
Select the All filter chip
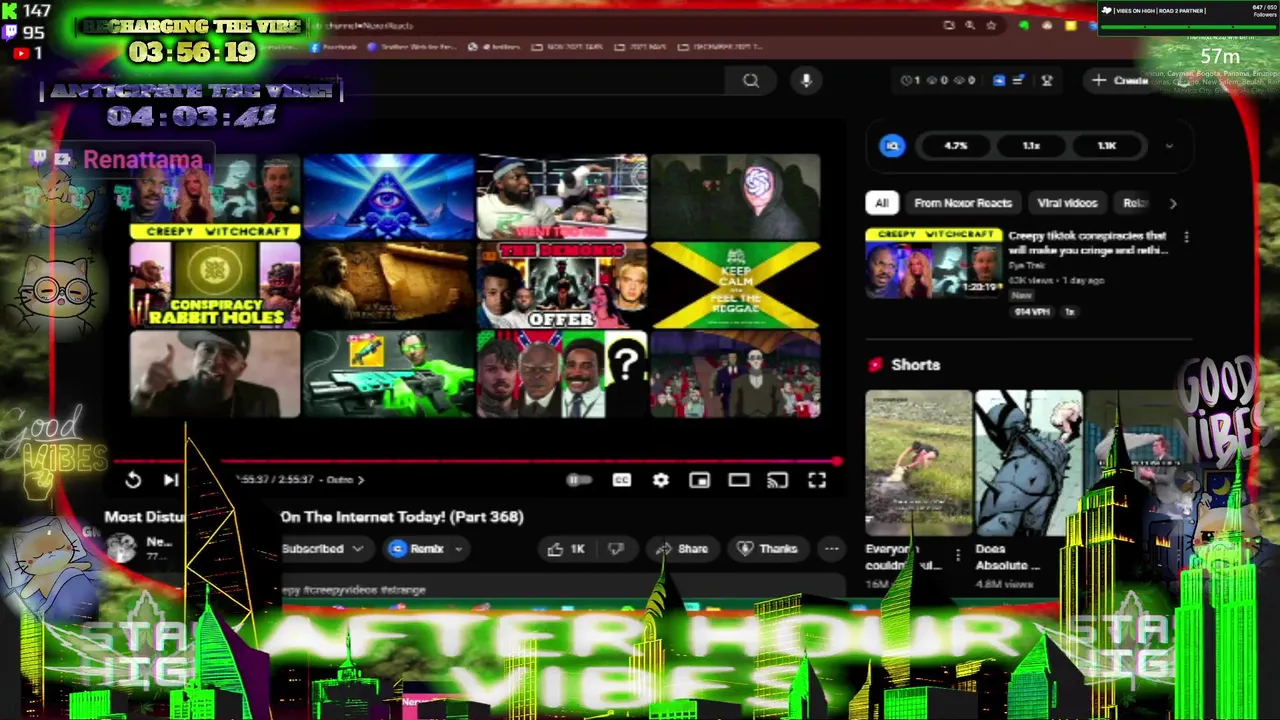[x=882, y=203]
